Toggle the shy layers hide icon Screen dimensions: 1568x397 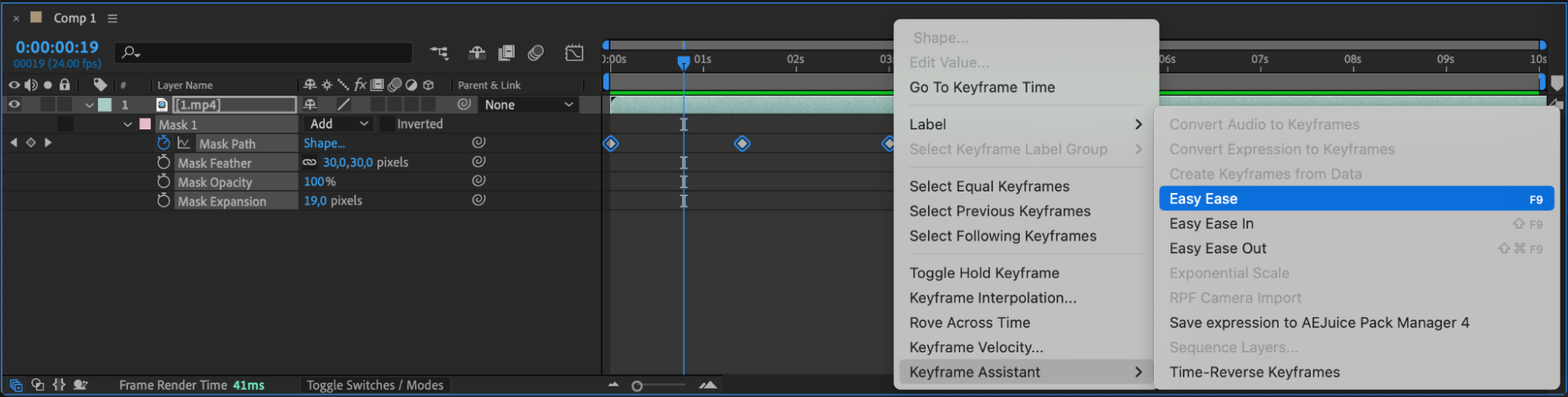(x=477, y=53)
